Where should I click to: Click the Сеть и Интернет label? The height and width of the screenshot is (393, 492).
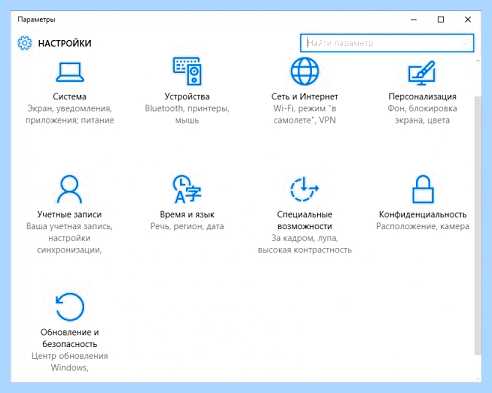305,97
